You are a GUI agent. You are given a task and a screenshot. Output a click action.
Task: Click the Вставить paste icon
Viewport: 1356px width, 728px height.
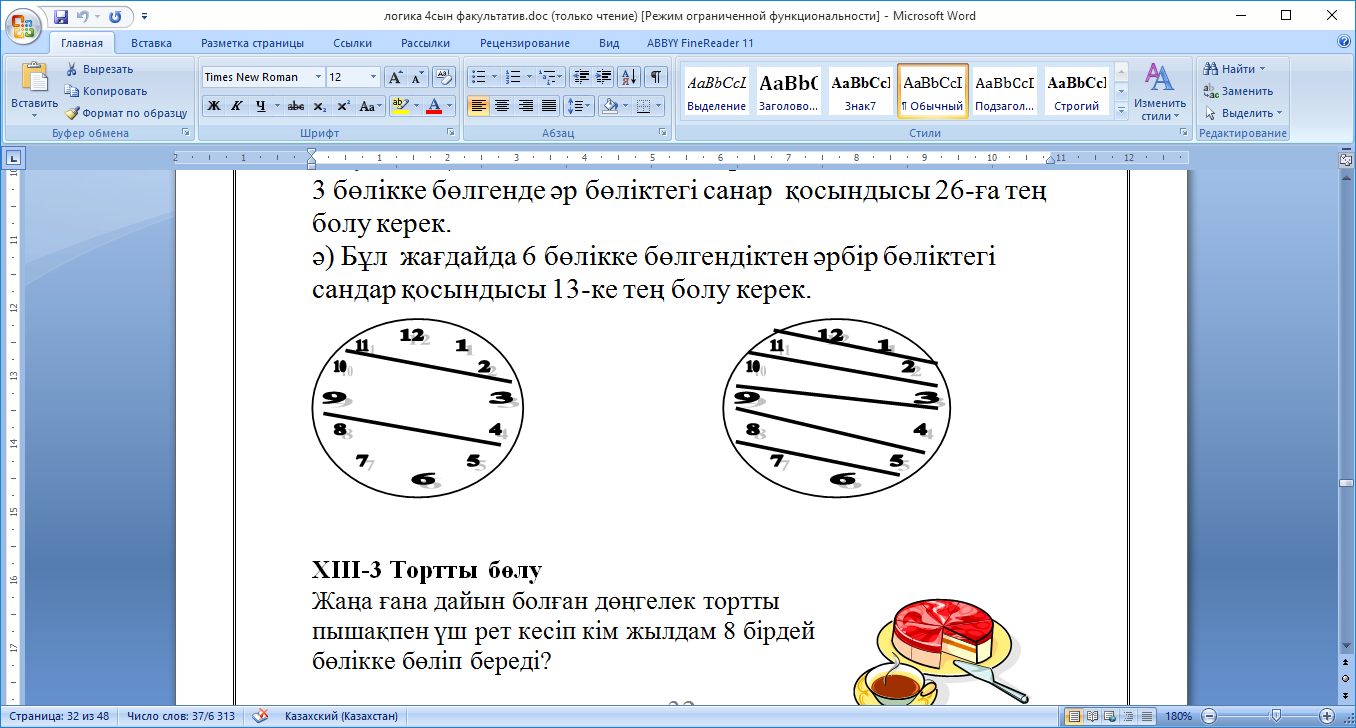tap(34, 78)
